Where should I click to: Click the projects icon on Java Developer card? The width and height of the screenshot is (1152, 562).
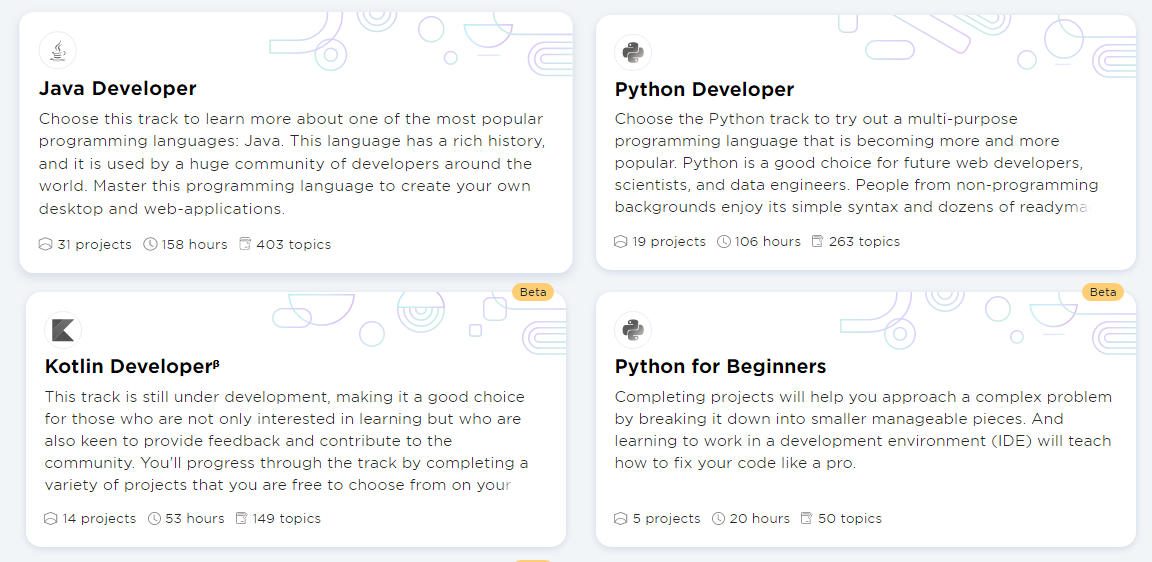click(46, 245)
